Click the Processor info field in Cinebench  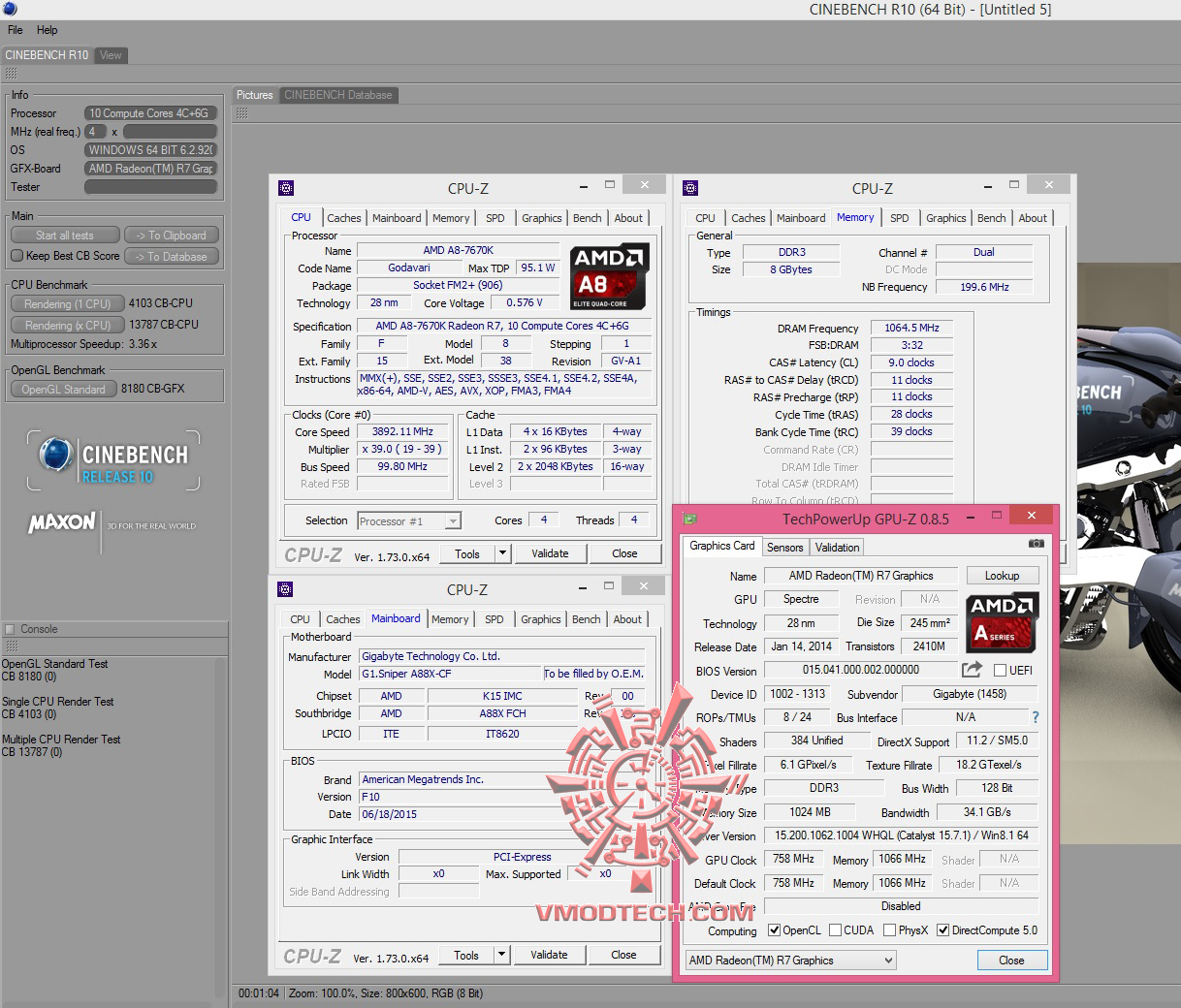tap(150, 112)
